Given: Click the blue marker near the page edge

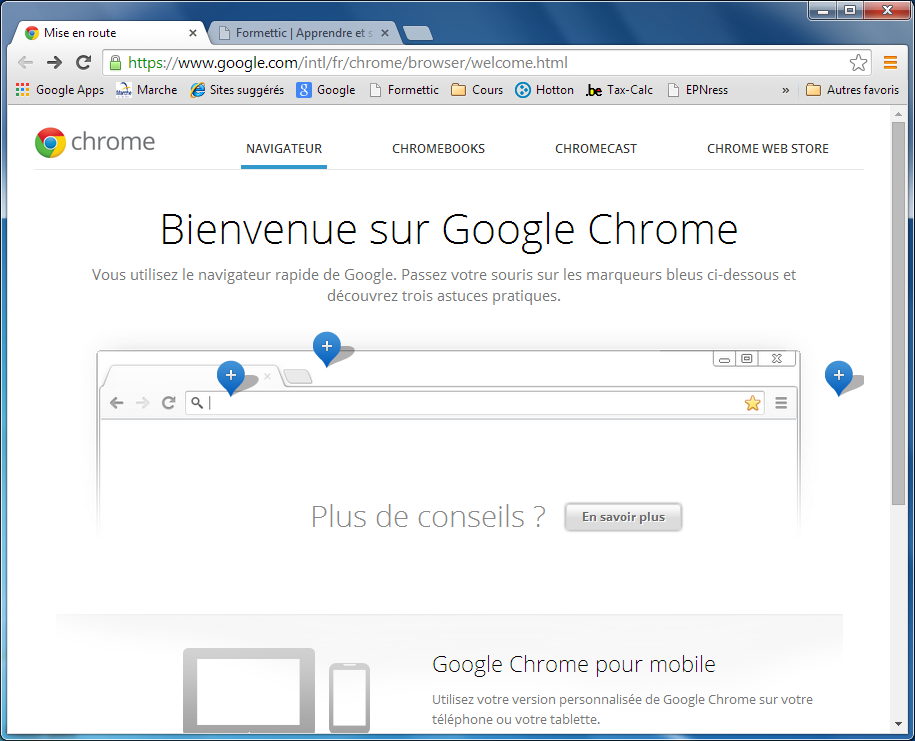Looking at the screenshot, I should [x=839, y=377].
